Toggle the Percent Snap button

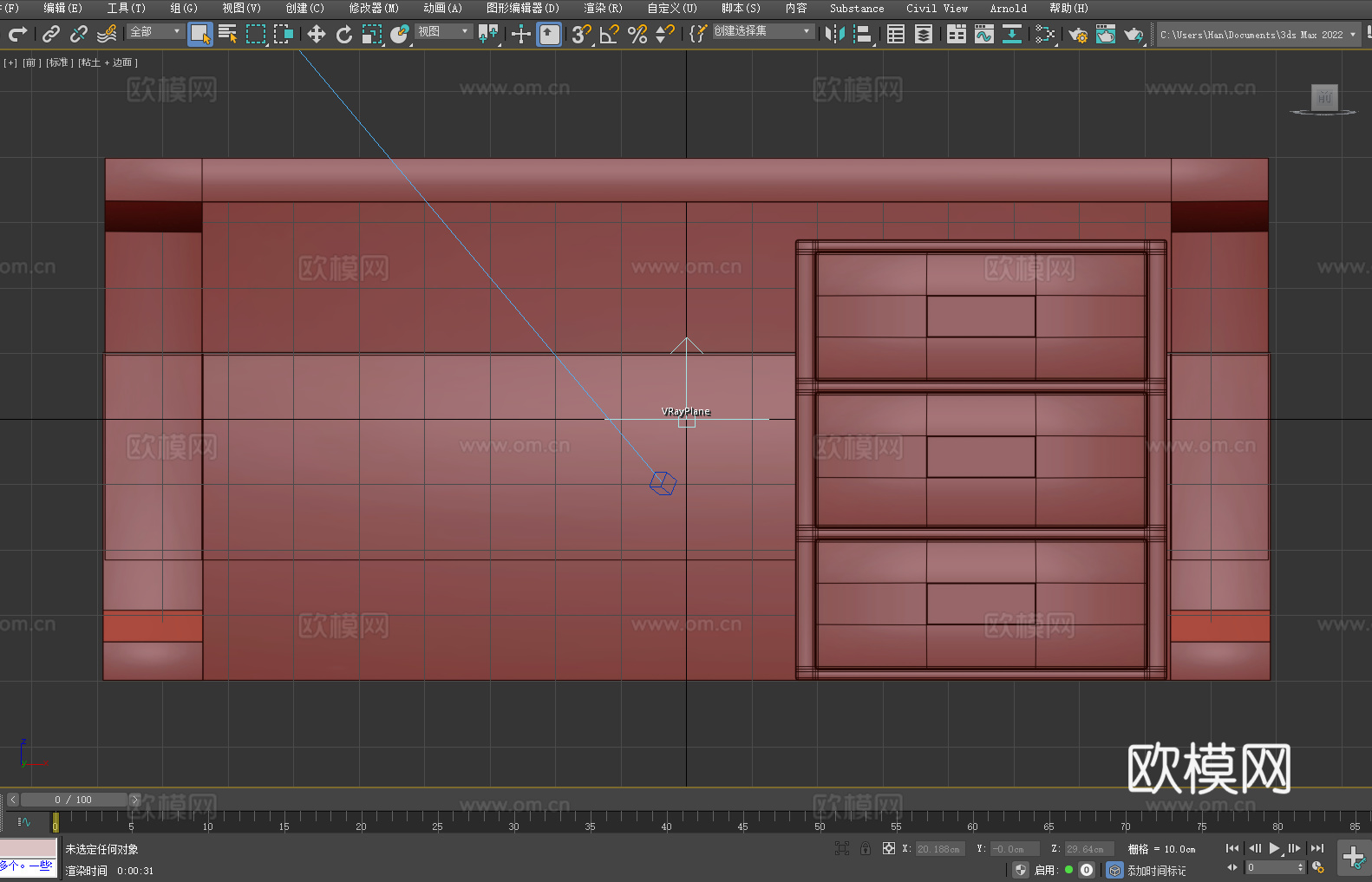click(x=637, y=34)
